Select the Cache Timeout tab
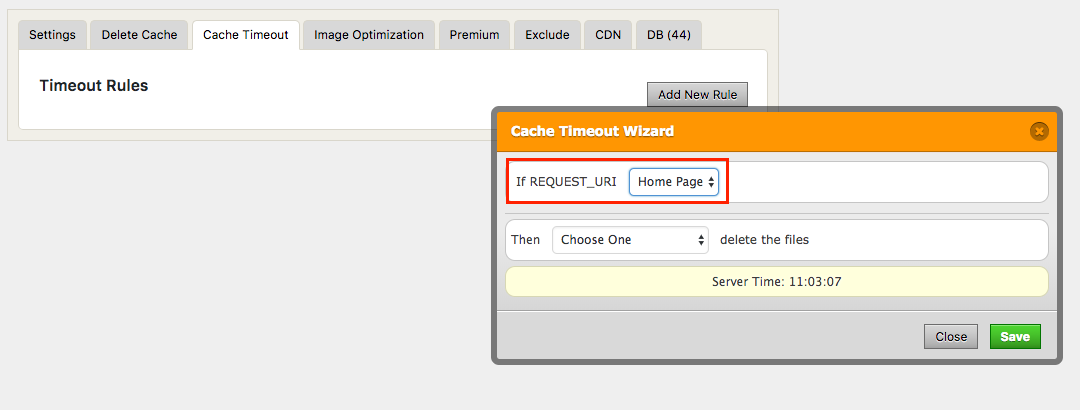1080x410 pixels. pos(245,35)
